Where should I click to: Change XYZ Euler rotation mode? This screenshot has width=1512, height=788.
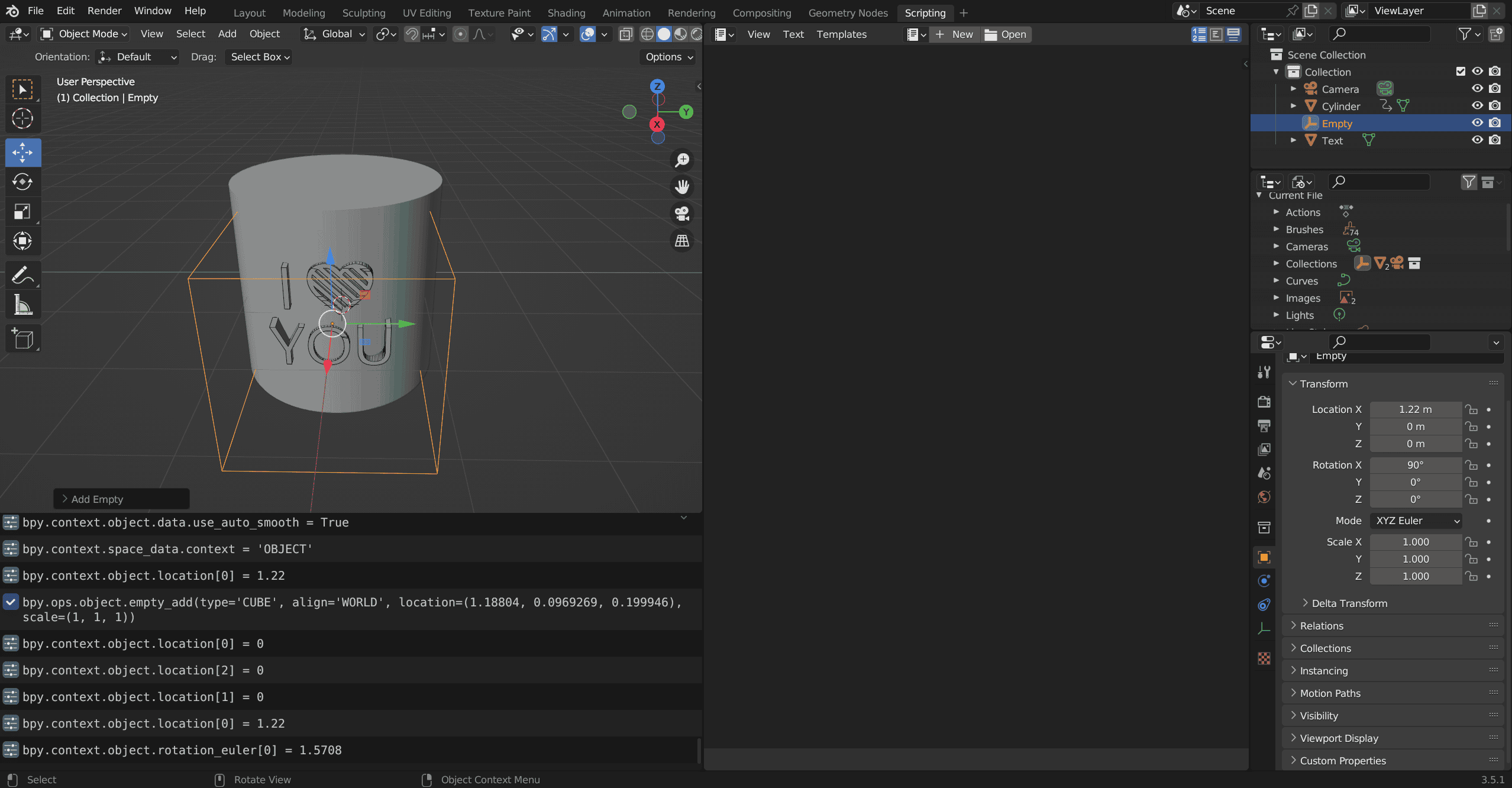click(x=1416, y=521)
